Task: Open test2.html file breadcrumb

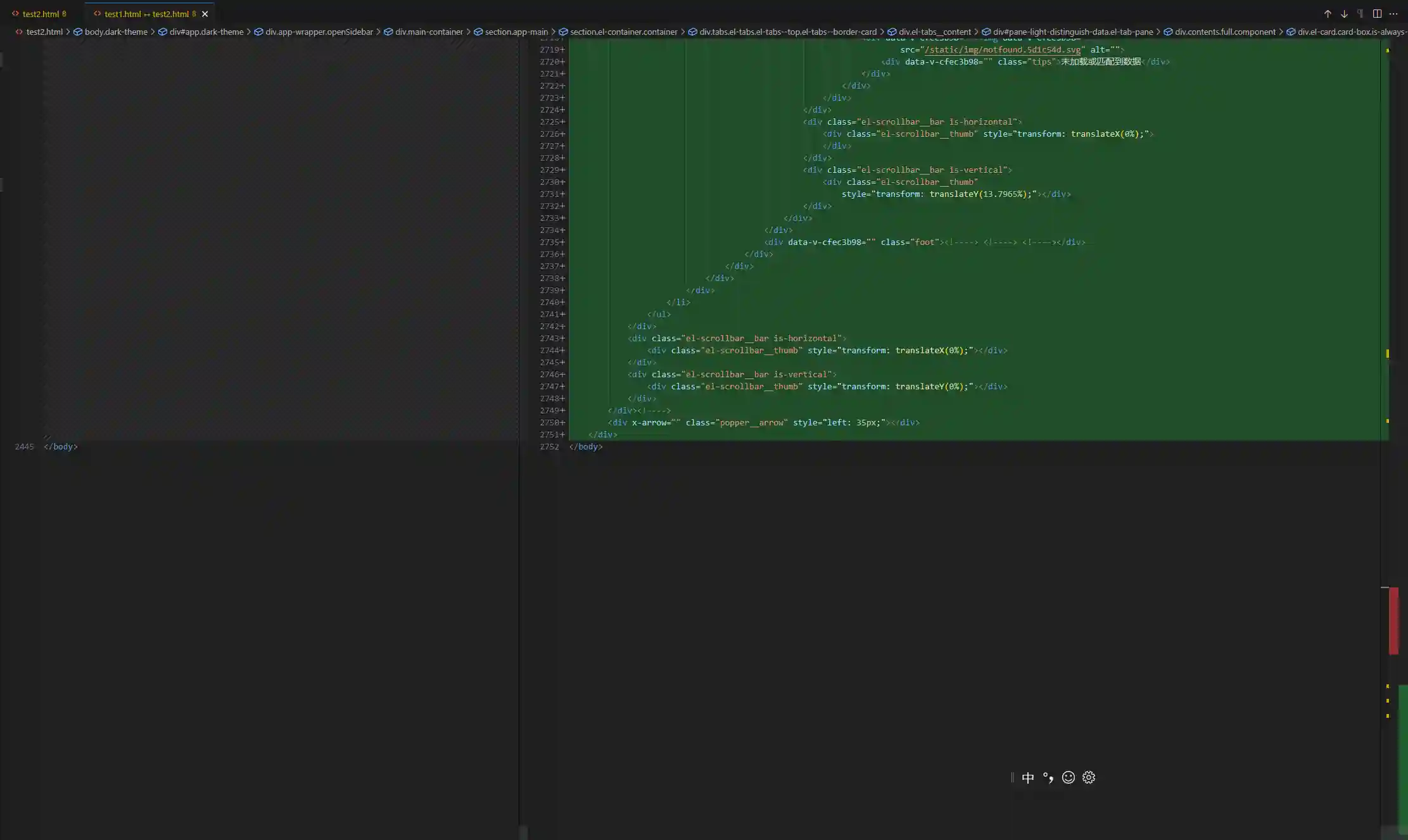Action: 44,32
